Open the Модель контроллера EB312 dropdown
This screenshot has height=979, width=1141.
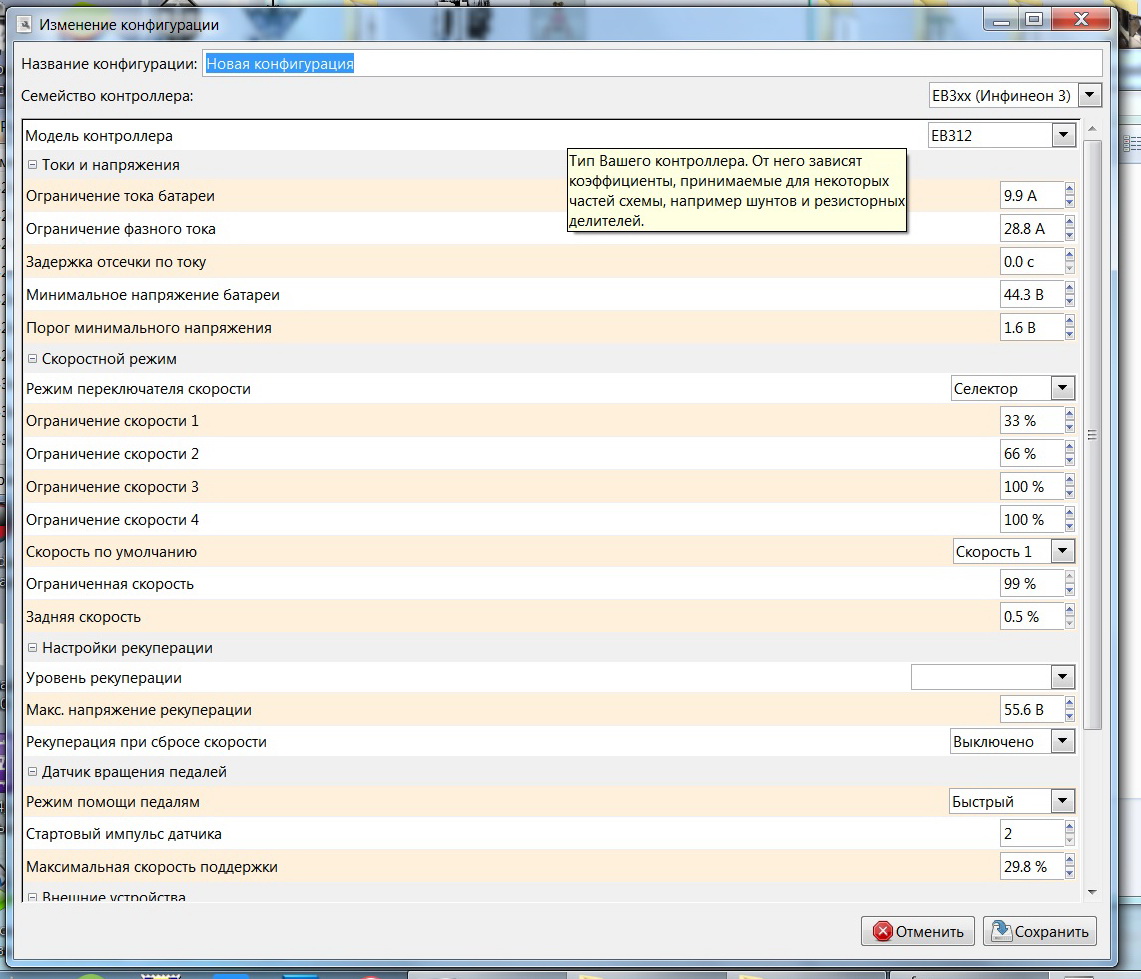(1063, 136)
